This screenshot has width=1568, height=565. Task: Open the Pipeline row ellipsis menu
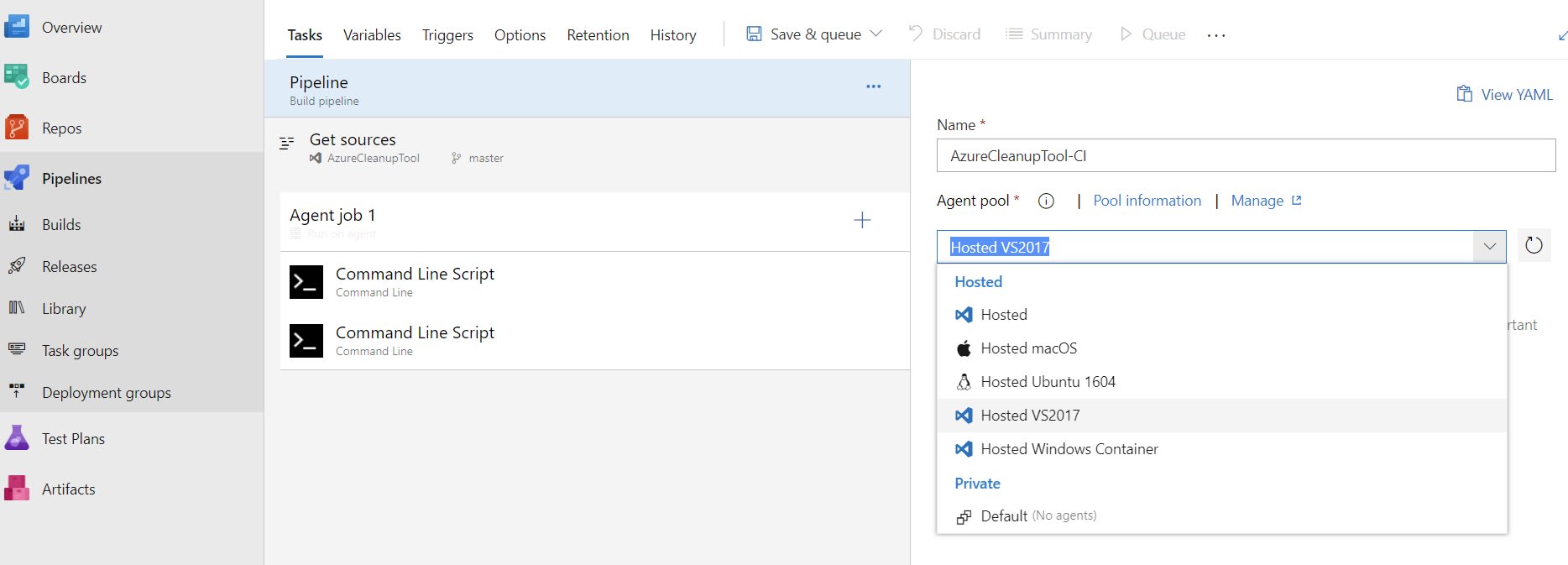point(874,86)
